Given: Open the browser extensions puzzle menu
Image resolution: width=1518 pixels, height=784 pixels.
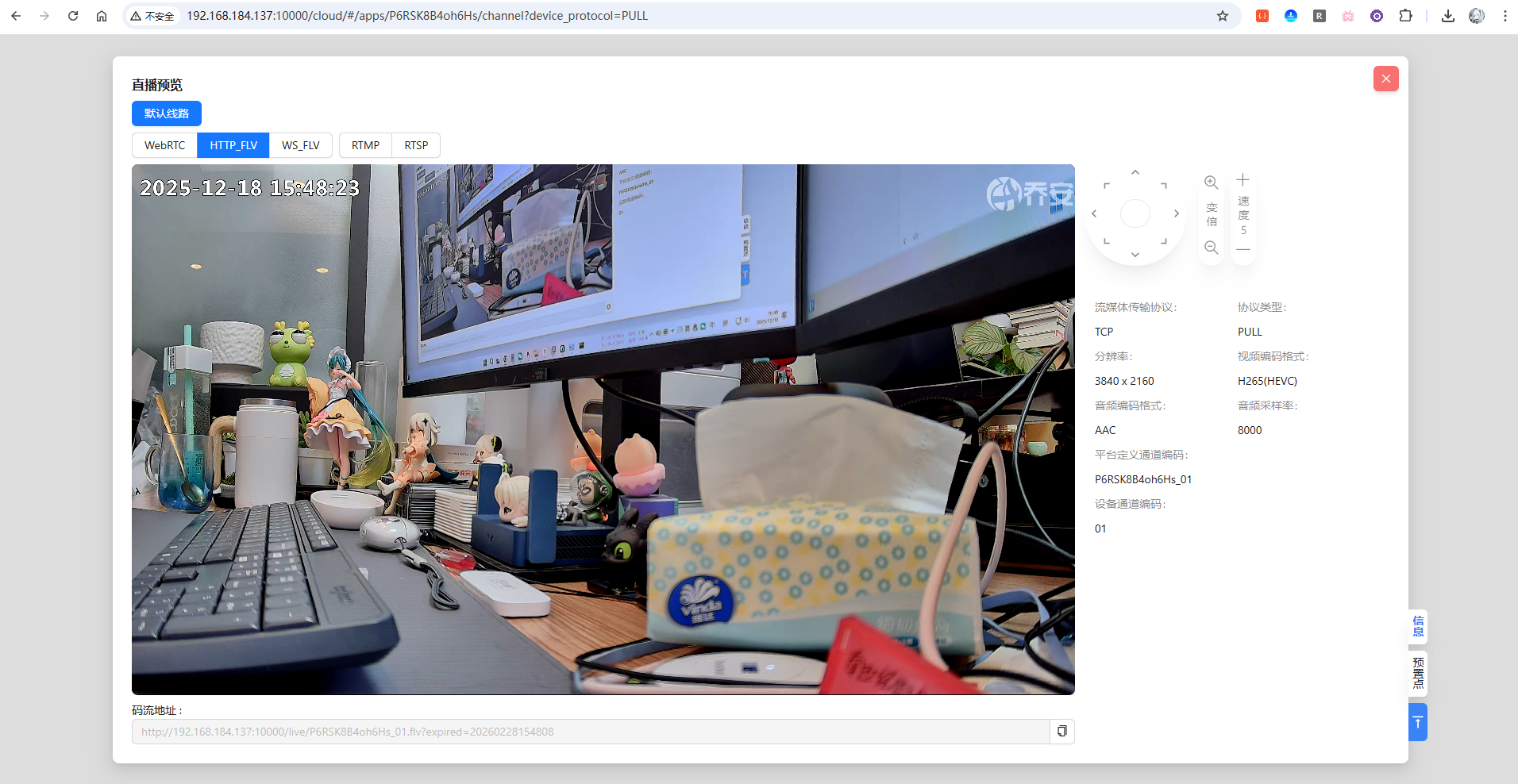Looking at the screenshot, I should click(x=1405, y=16).
